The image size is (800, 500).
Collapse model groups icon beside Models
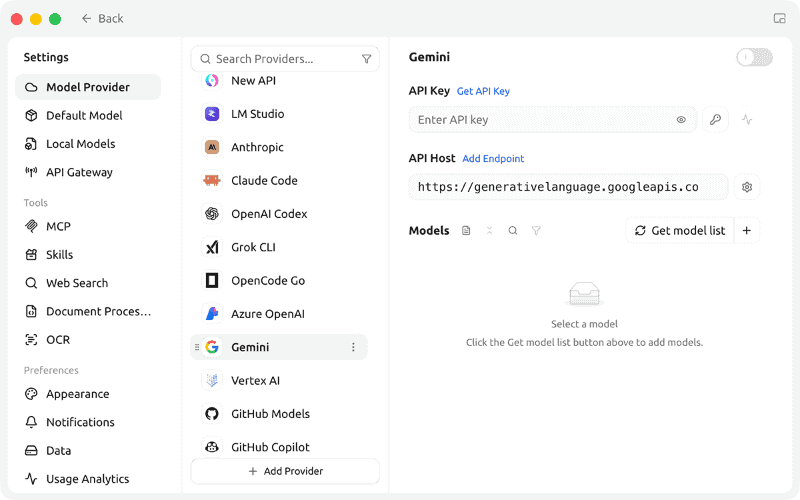(489, 231)
